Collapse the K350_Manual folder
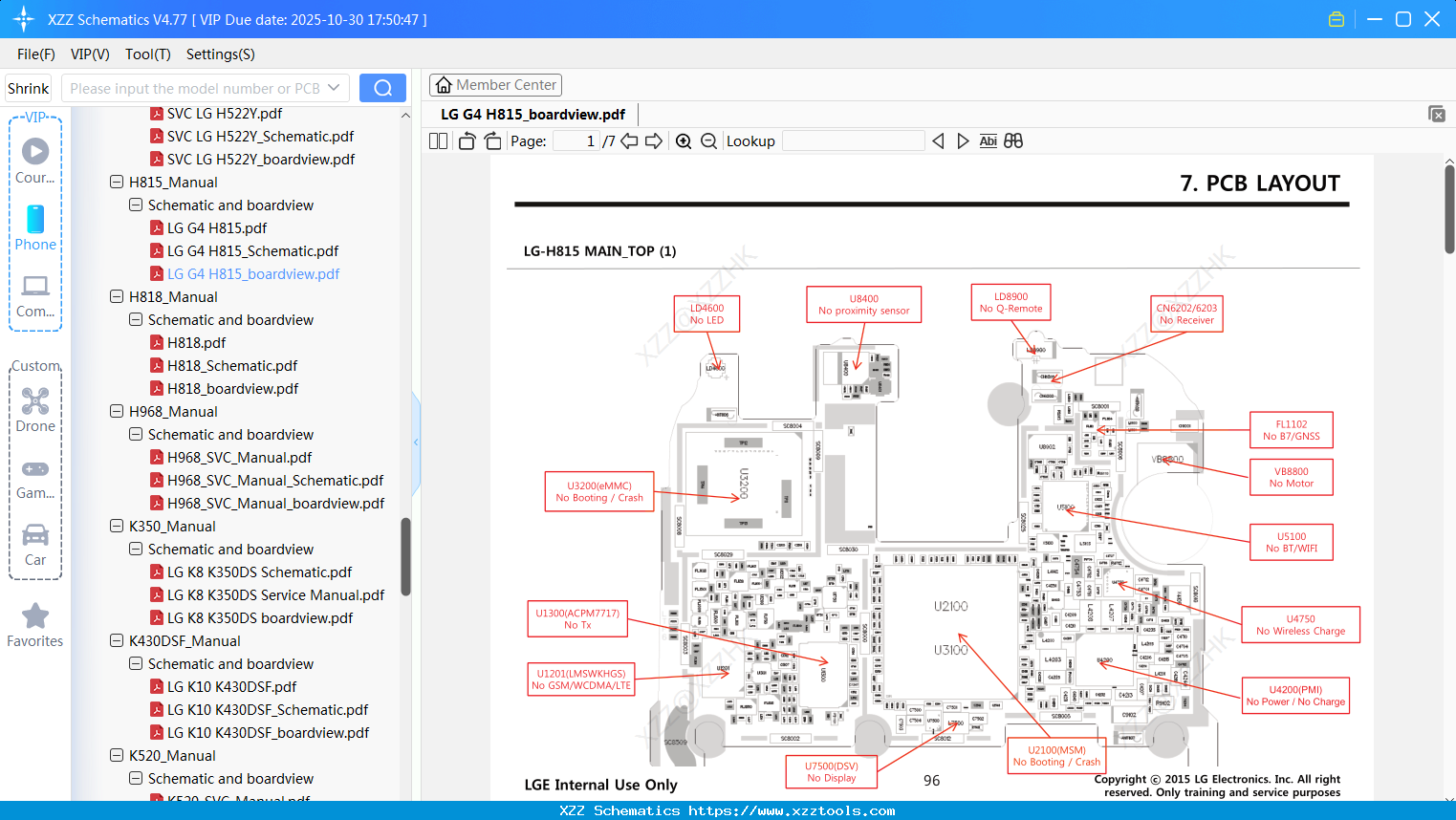Screen dimensions: 1456x820 pyautogui.click(x=117, y=526)
